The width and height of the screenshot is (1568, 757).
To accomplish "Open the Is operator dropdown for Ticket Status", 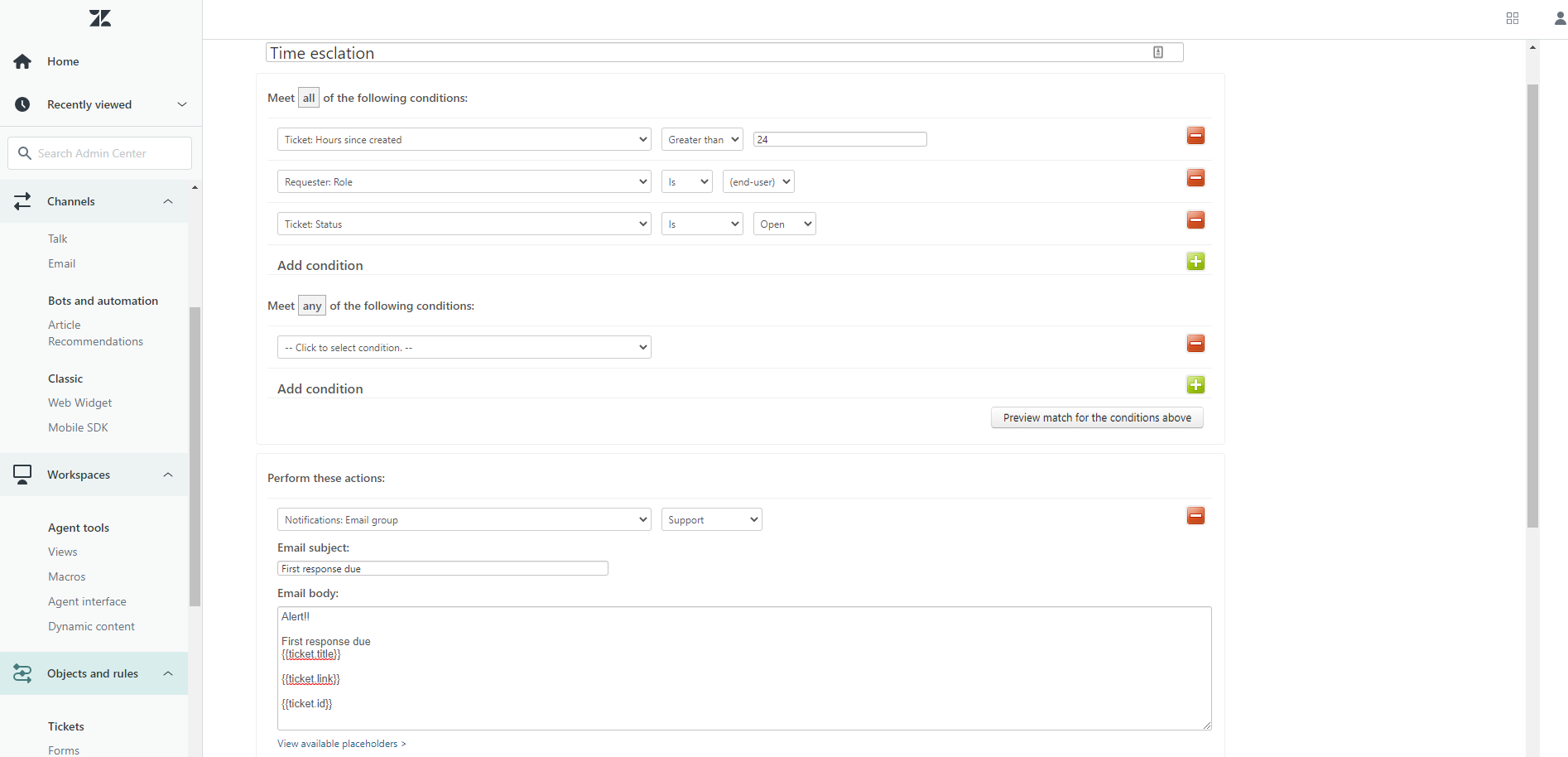I will (x=702, y=224).
